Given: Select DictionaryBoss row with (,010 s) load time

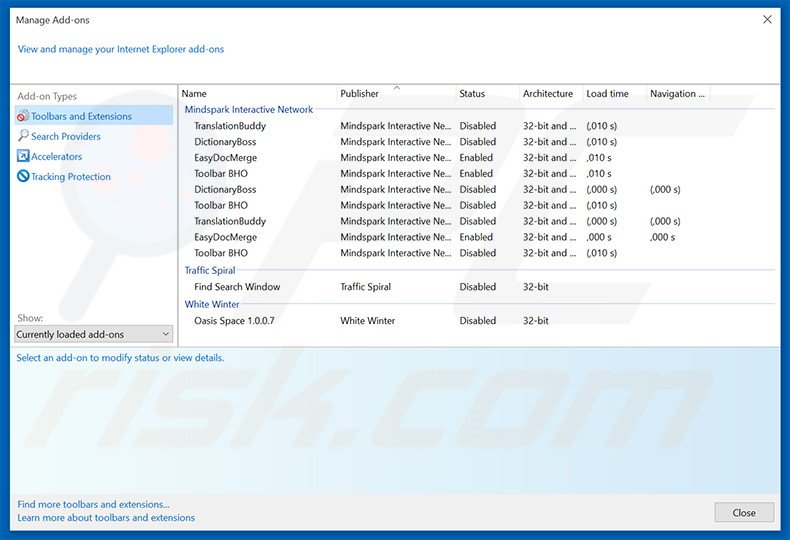Looking at the screenshot, I should (x=477, y=142).
